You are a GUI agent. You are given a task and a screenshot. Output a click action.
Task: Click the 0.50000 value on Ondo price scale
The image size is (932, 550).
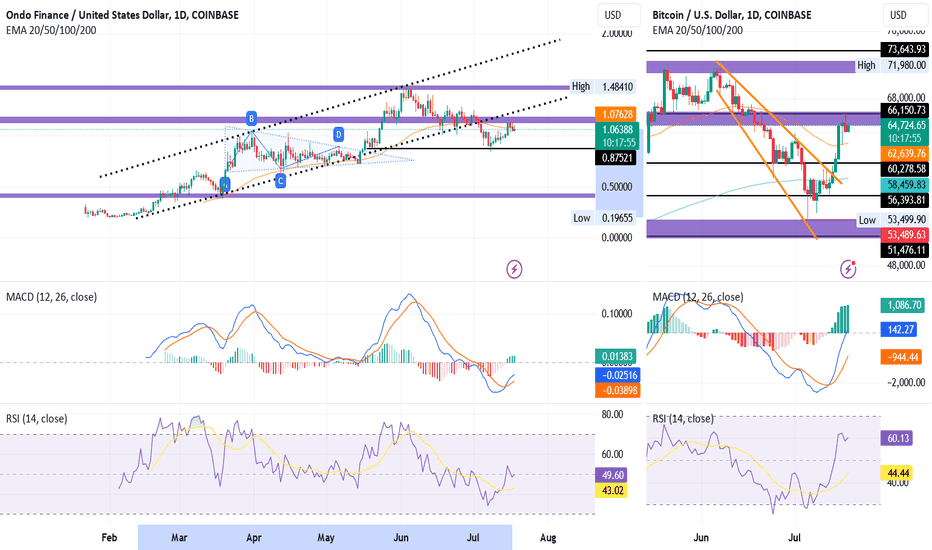click(616, 187)
